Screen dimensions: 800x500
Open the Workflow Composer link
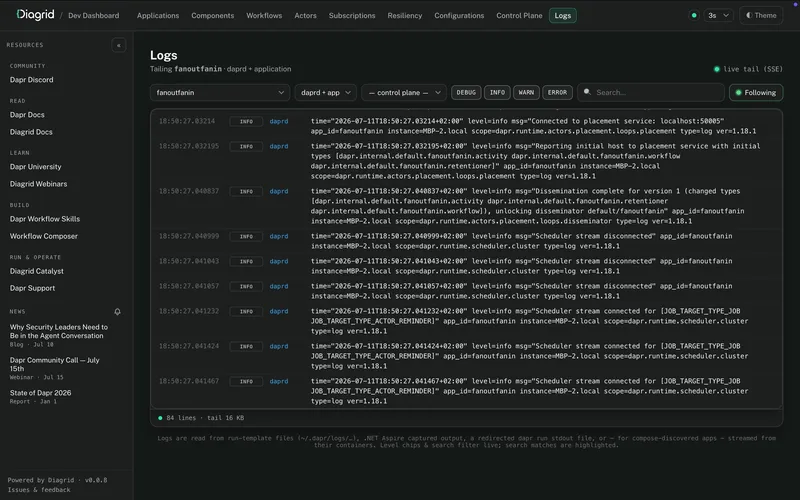[x=44, y=236]
